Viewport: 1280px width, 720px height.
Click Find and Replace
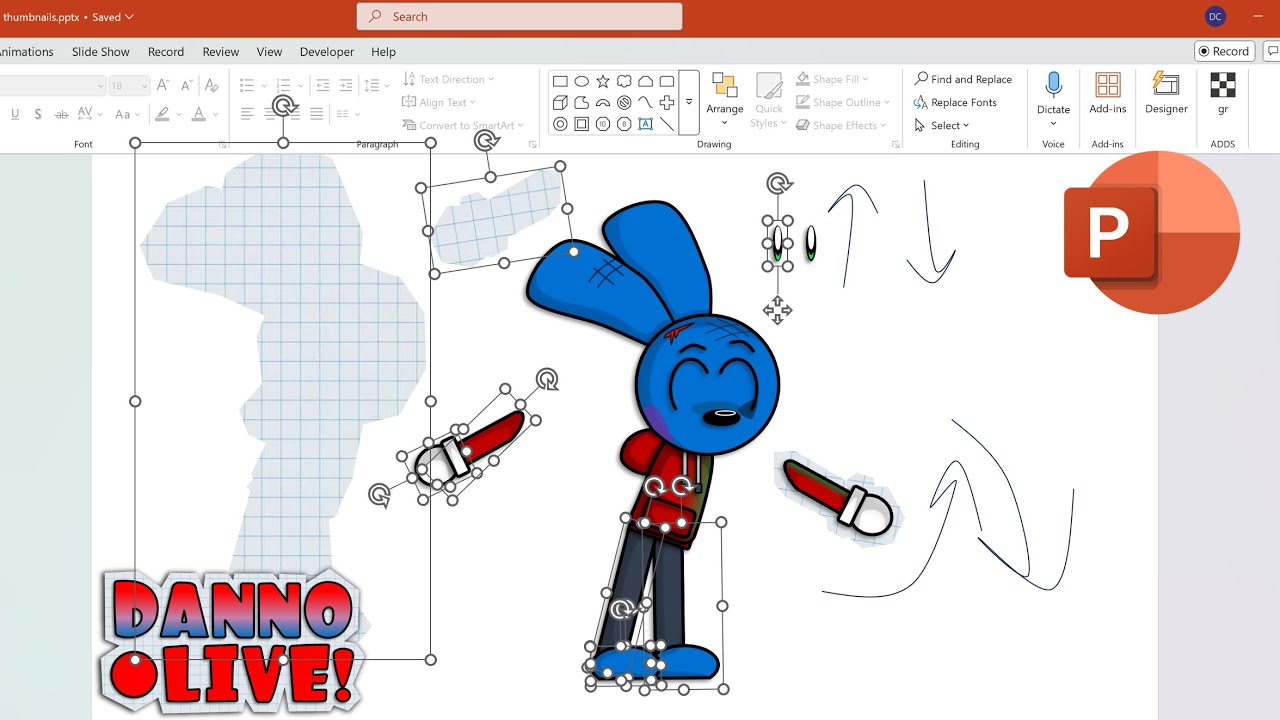coord(962,79)
